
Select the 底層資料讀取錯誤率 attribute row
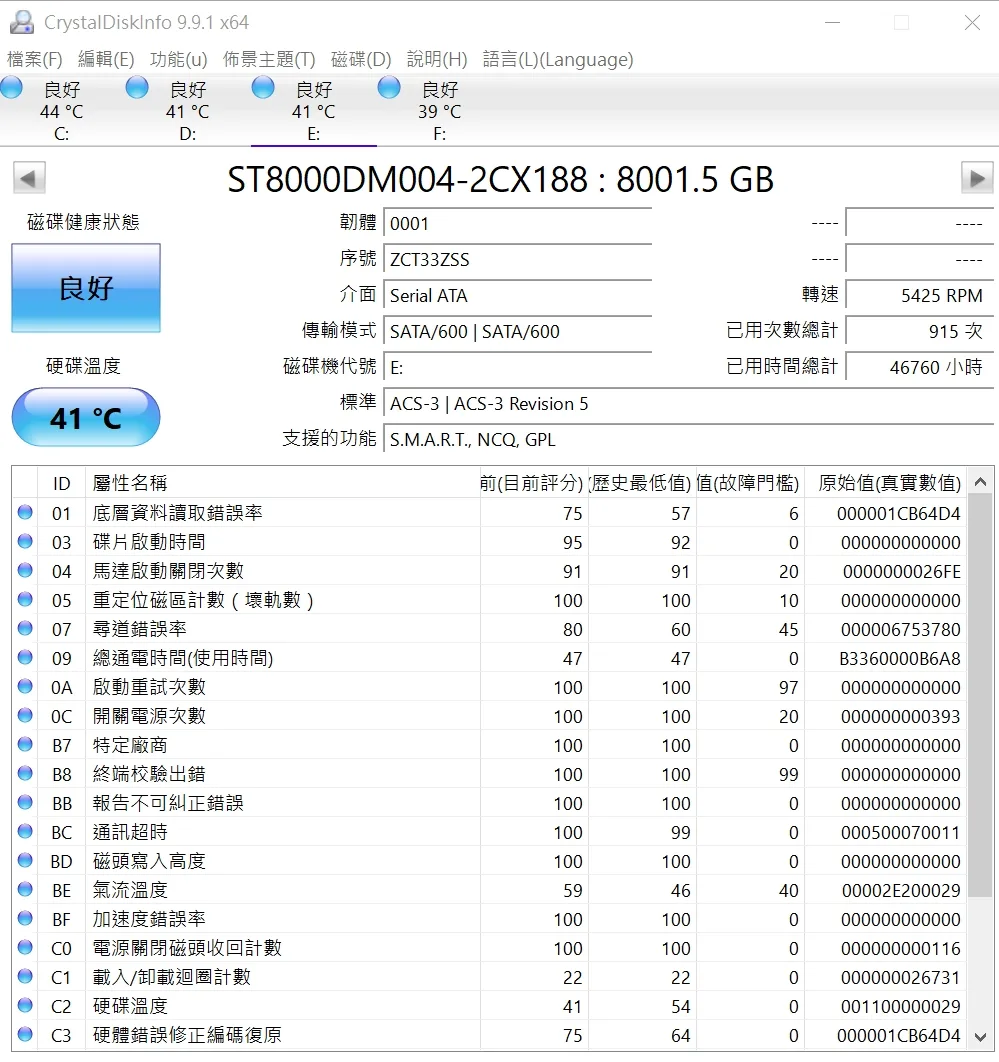(490, 513)
